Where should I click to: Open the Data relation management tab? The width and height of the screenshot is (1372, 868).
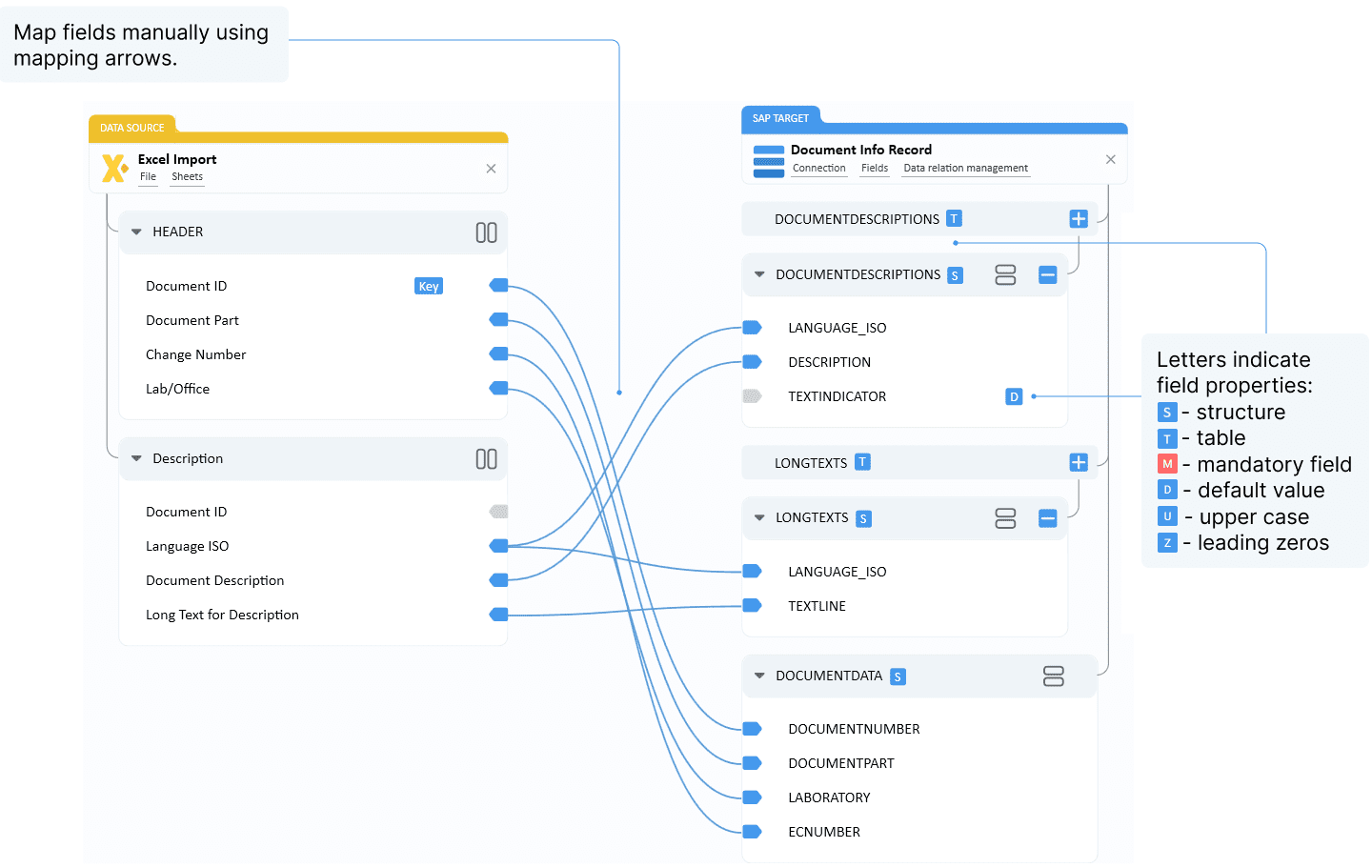coord(965,169)
